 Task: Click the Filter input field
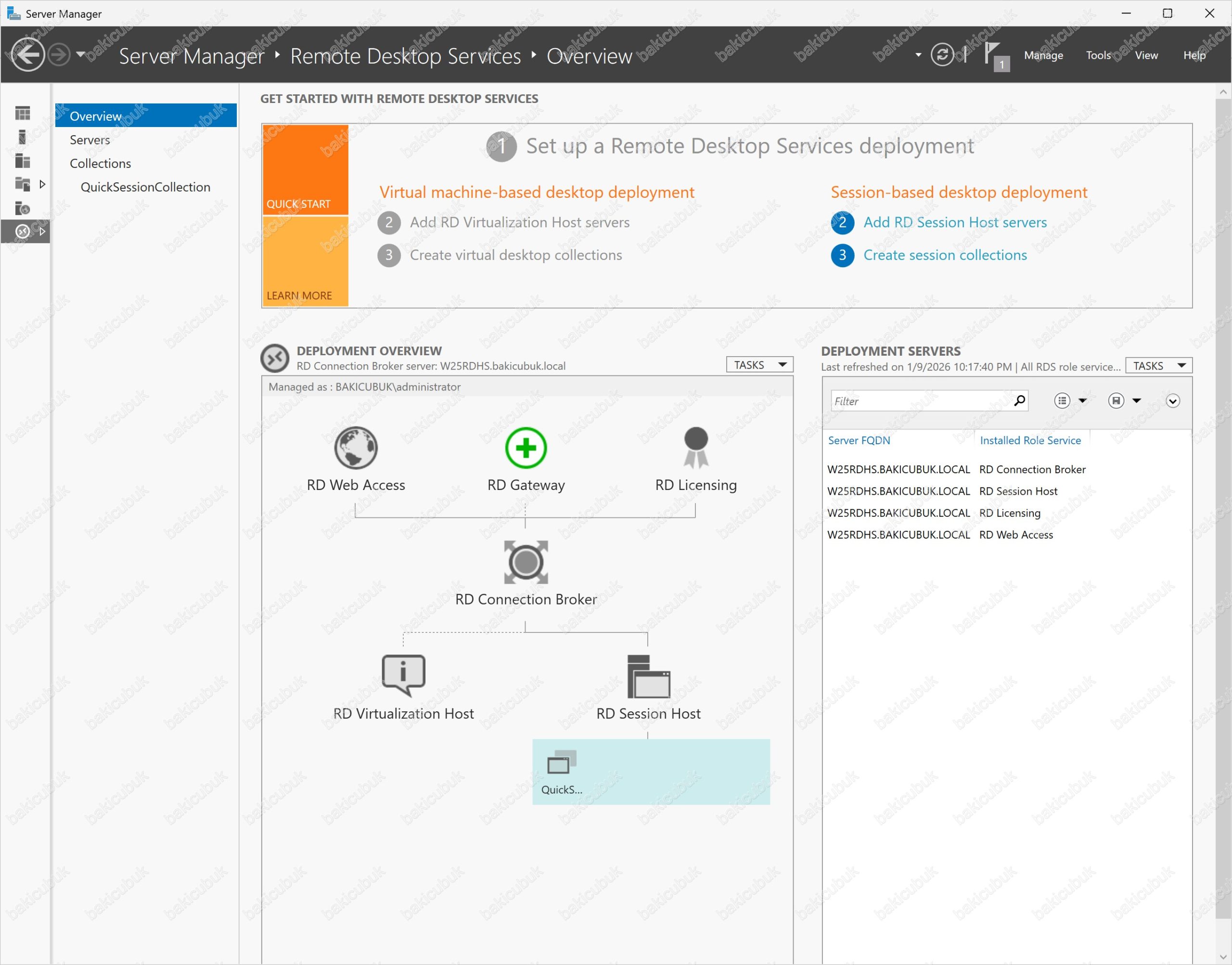921,401
